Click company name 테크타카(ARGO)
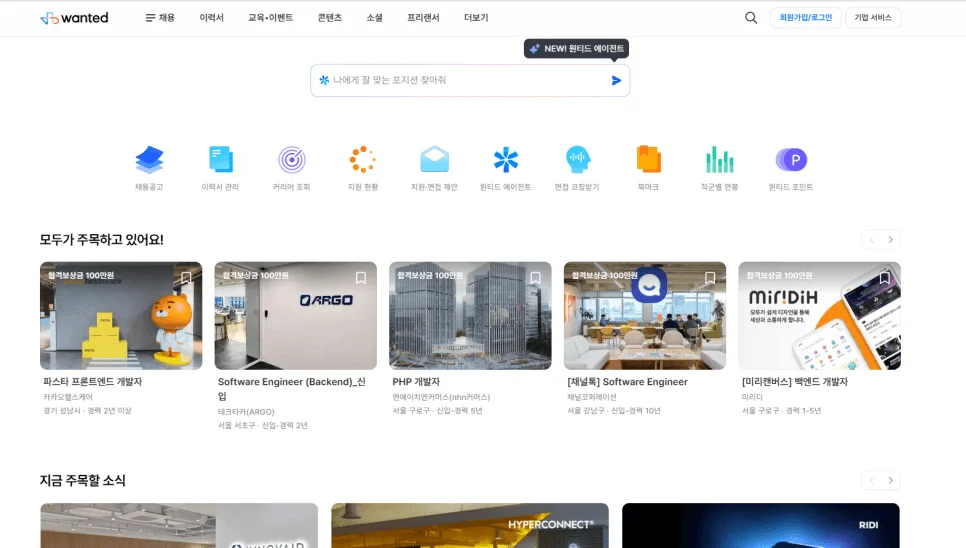This screenshot has height=548, width=966. pyautogui.click(x=246, y=412)
